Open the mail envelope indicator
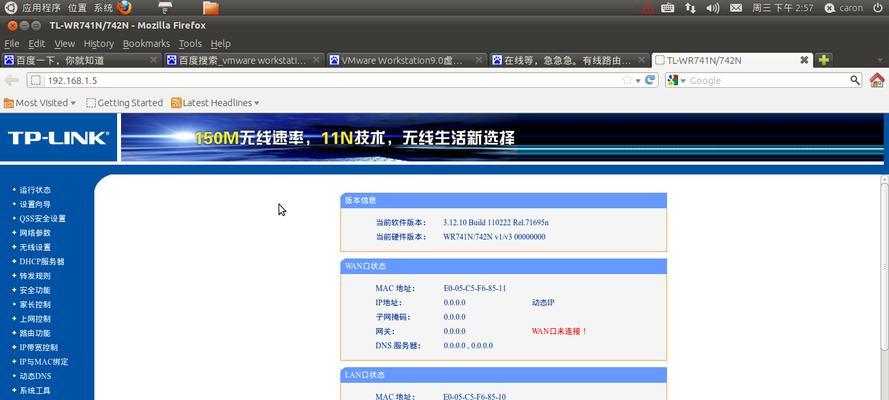 pyautogui.click(x=736, y=8)
